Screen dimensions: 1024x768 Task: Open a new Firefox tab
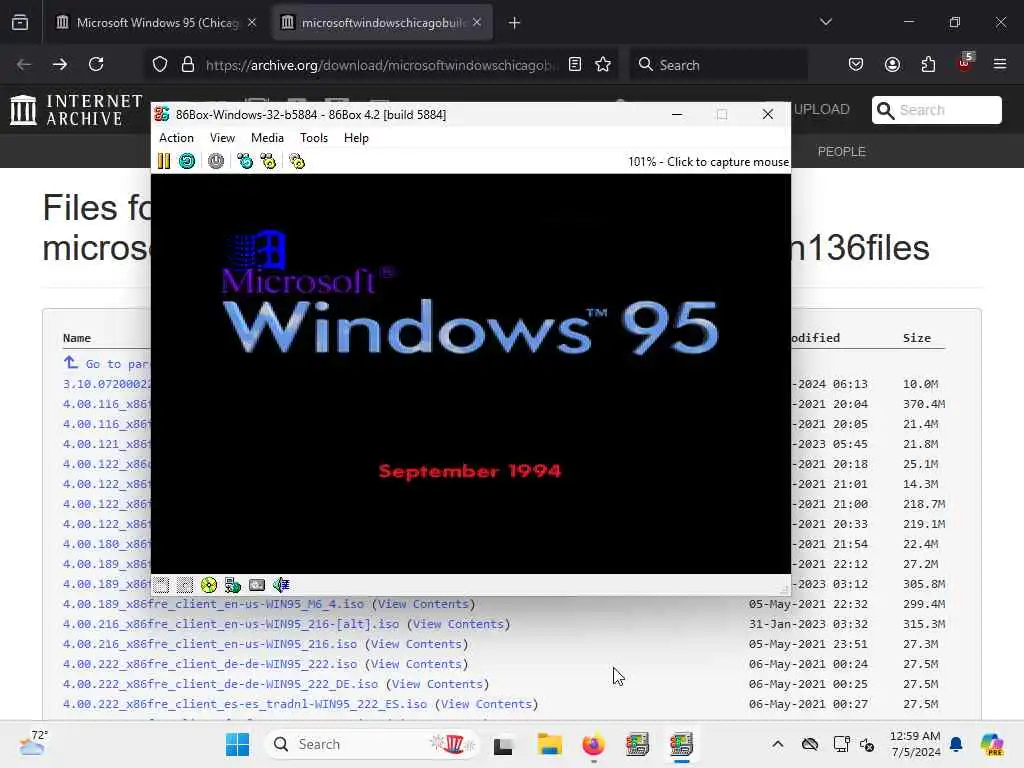[x=515, y=23]
